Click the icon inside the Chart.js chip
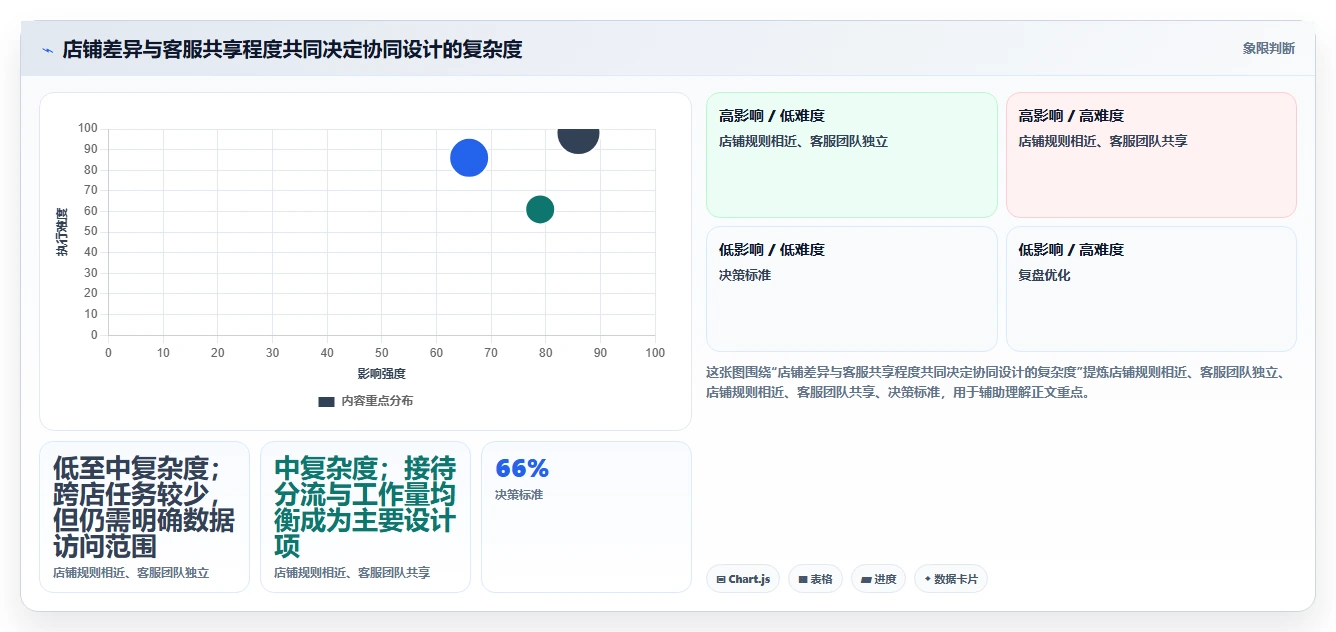This screenshot has width=1336, height=632. (x=721, y=579)
